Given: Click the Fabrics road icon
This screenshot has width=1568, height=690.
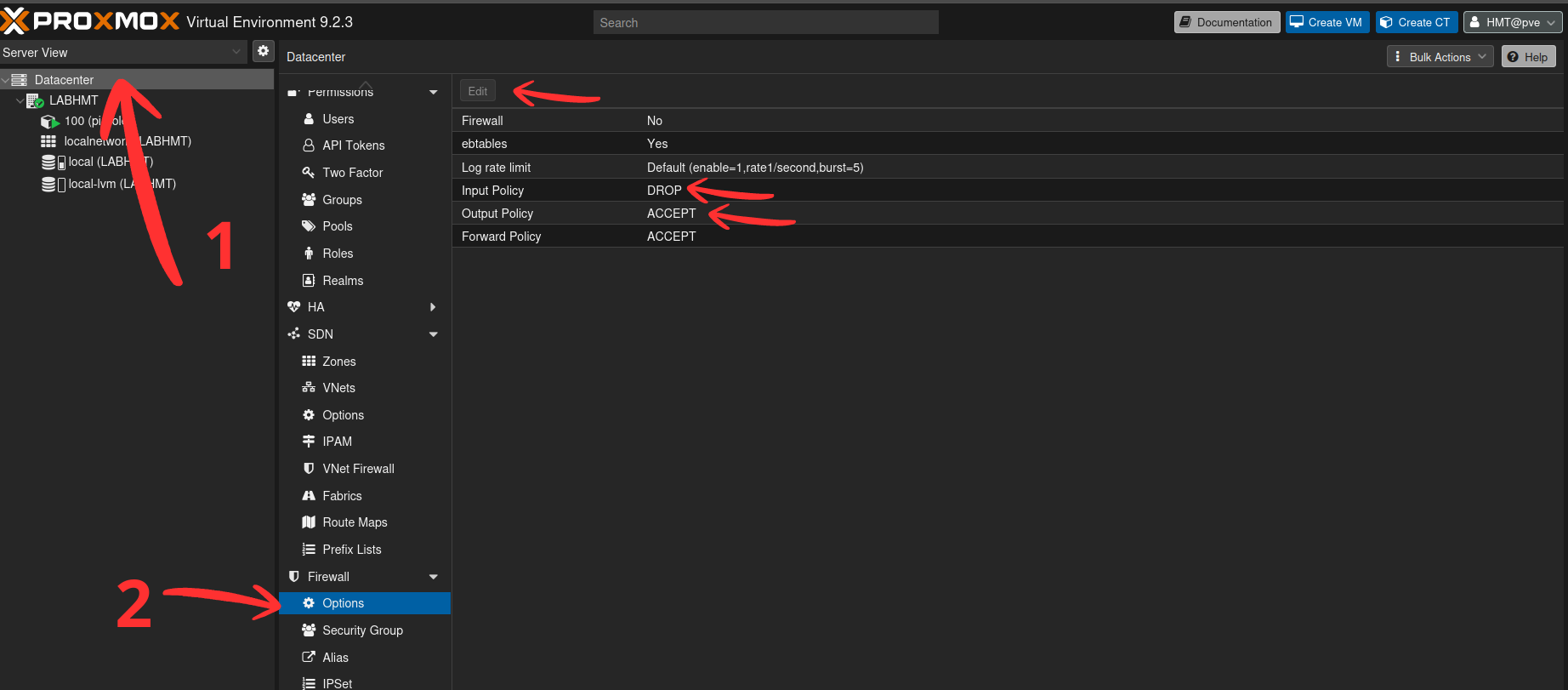Looking at the screenshot, I should (x=309, y=496).
